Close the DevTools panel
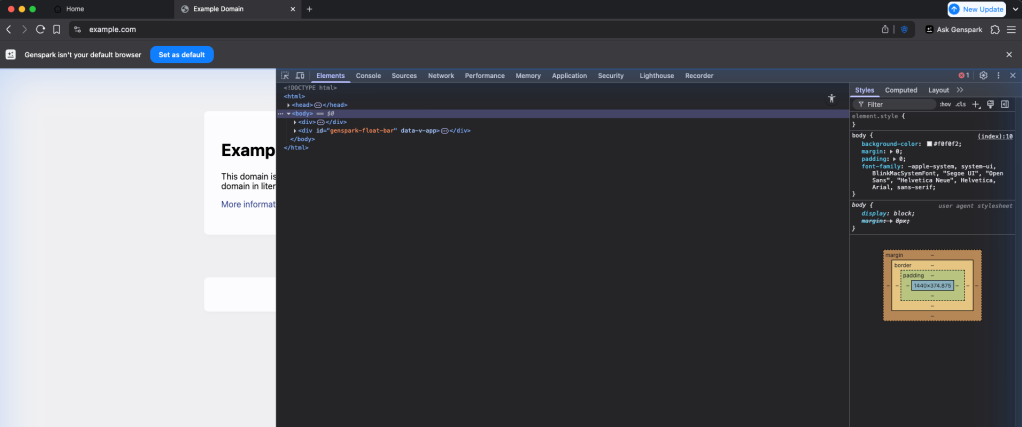Screen dimensions: 1022x427 pyautogui.click(x=1012, y=76)
